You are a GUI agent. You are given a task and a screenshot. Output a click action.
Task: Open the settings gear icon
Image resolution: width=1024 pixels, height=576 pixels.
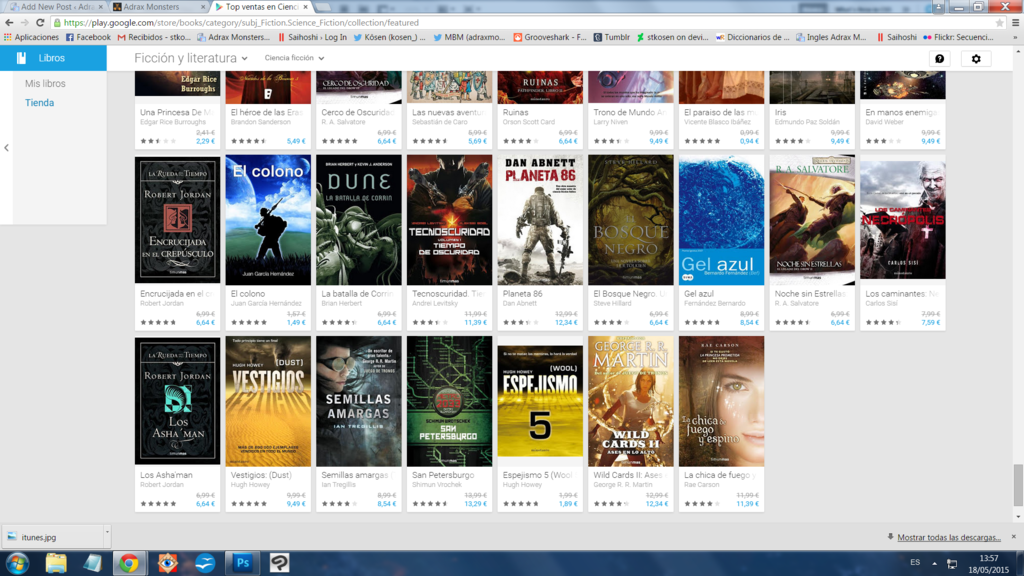point(976,59)
